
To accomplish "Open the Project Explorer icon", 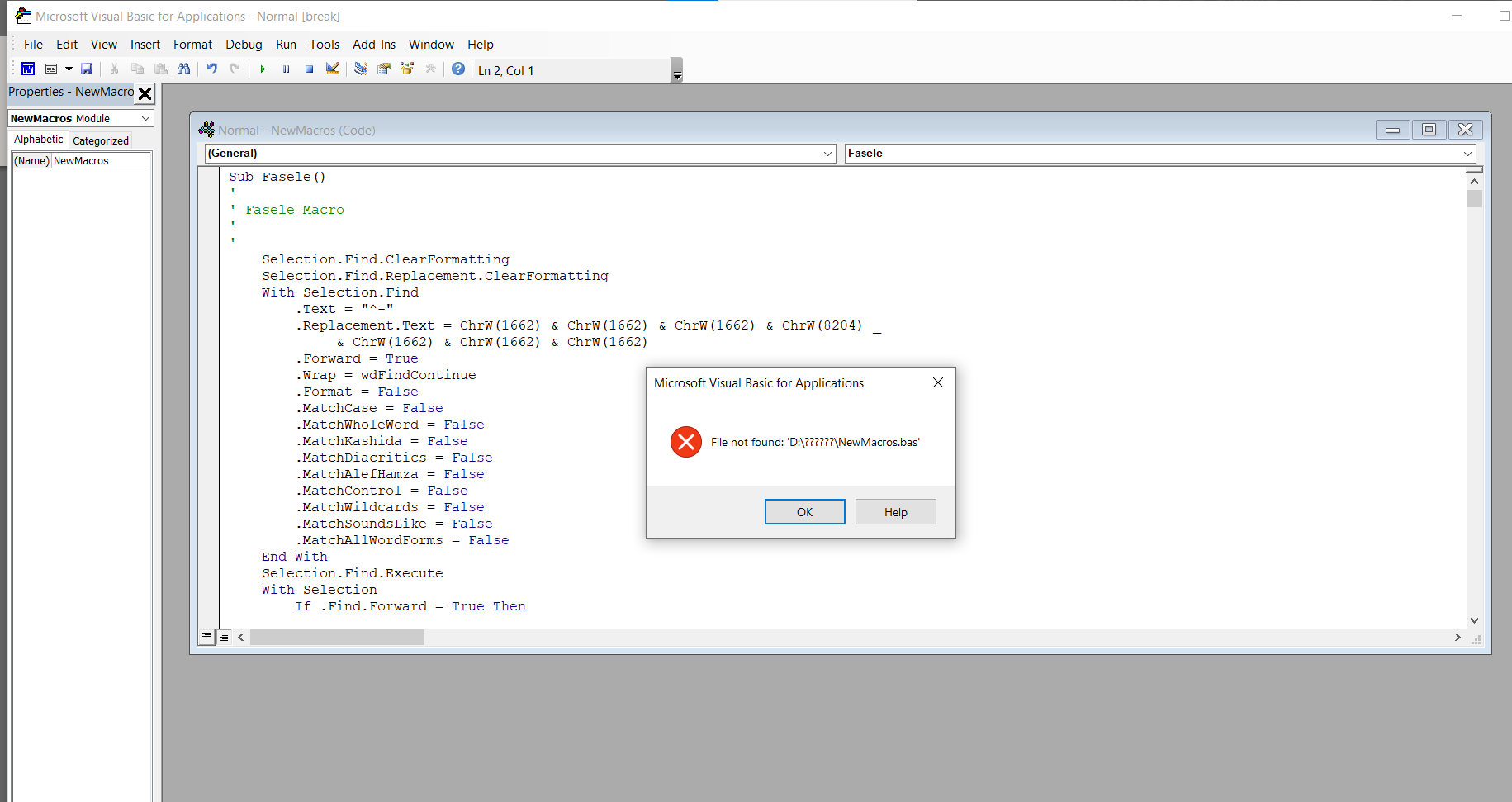I will pos(361,69).
